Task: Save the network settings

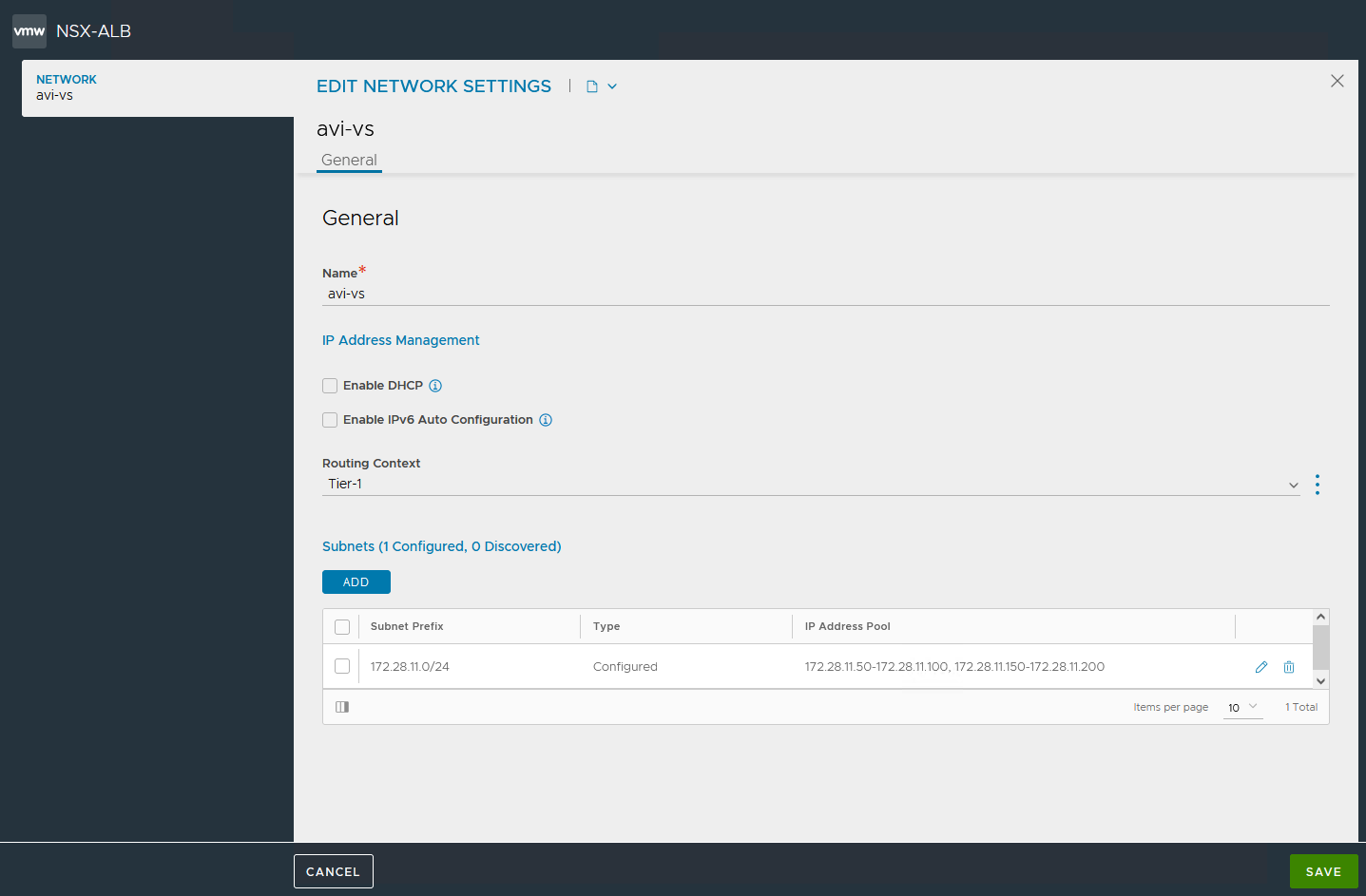Action: (x=1324, y=871)
